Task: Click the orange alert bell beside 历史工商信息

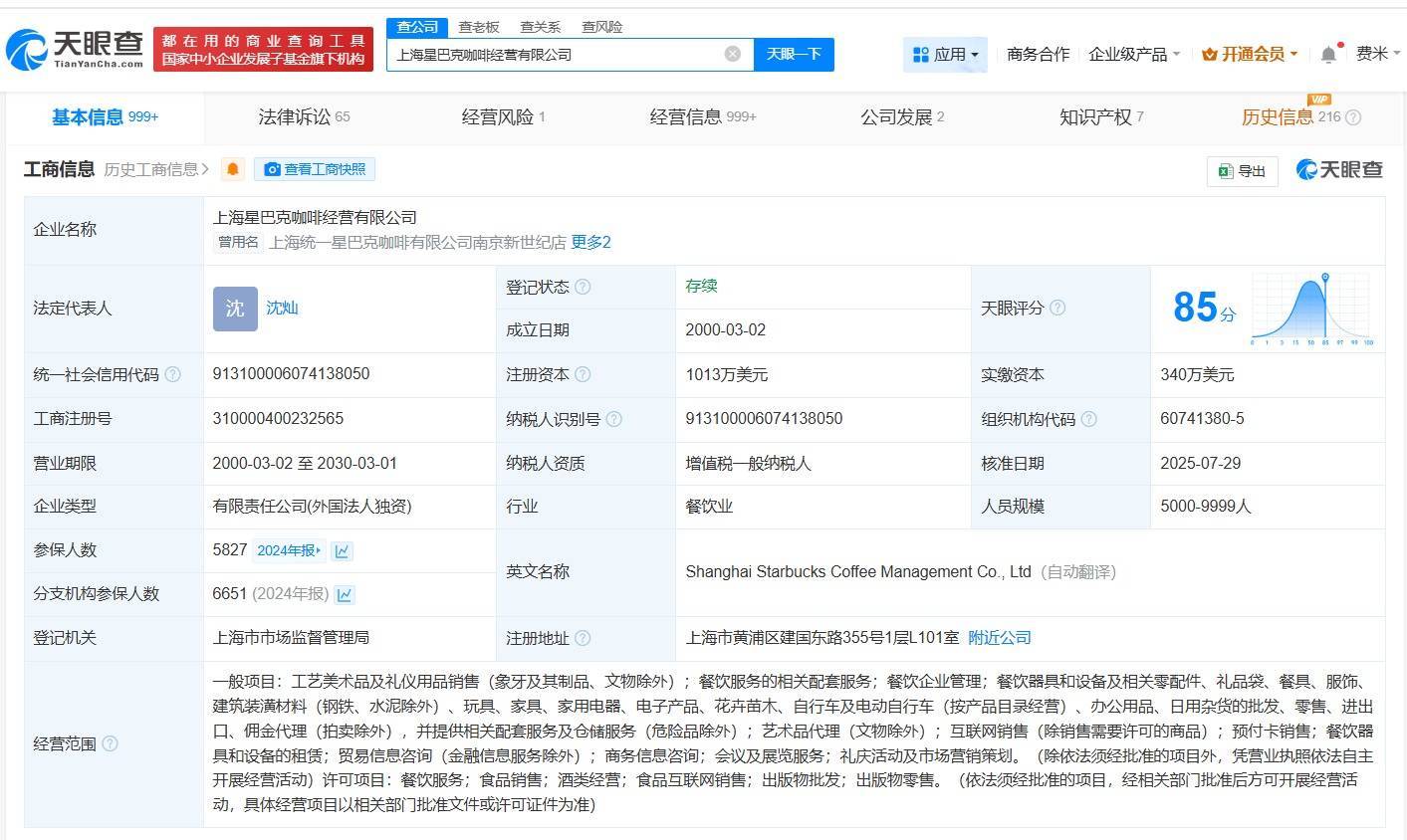Action: (232, 169)
